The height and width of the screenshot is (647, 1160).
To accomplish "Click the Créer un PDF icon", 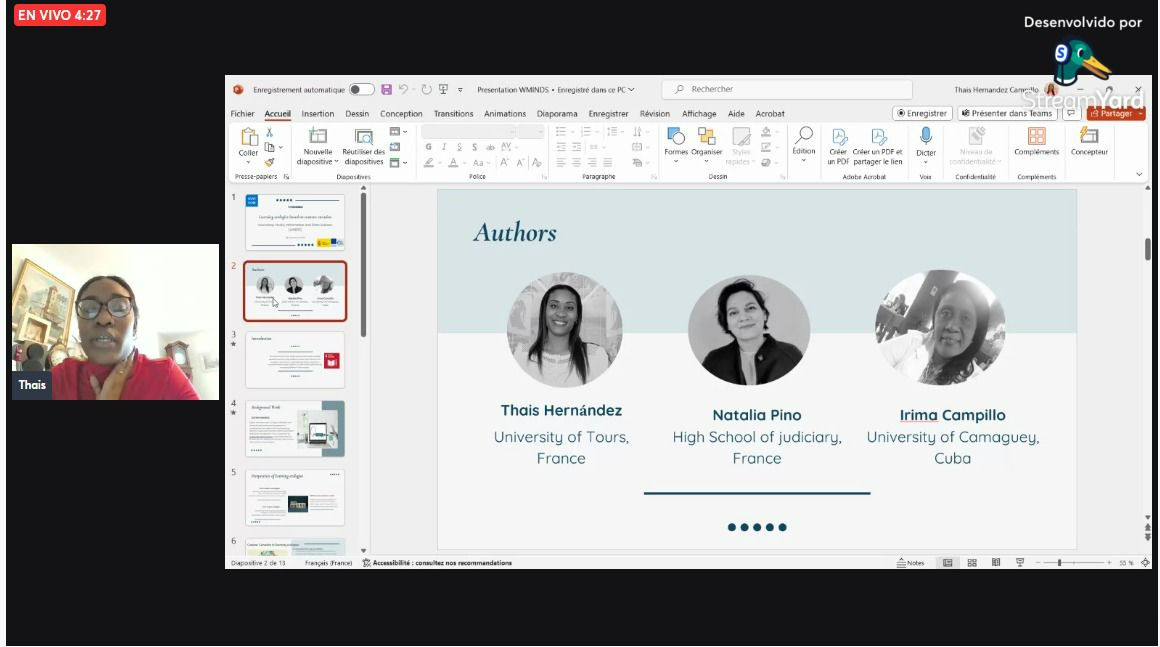I will click(838, 138).
